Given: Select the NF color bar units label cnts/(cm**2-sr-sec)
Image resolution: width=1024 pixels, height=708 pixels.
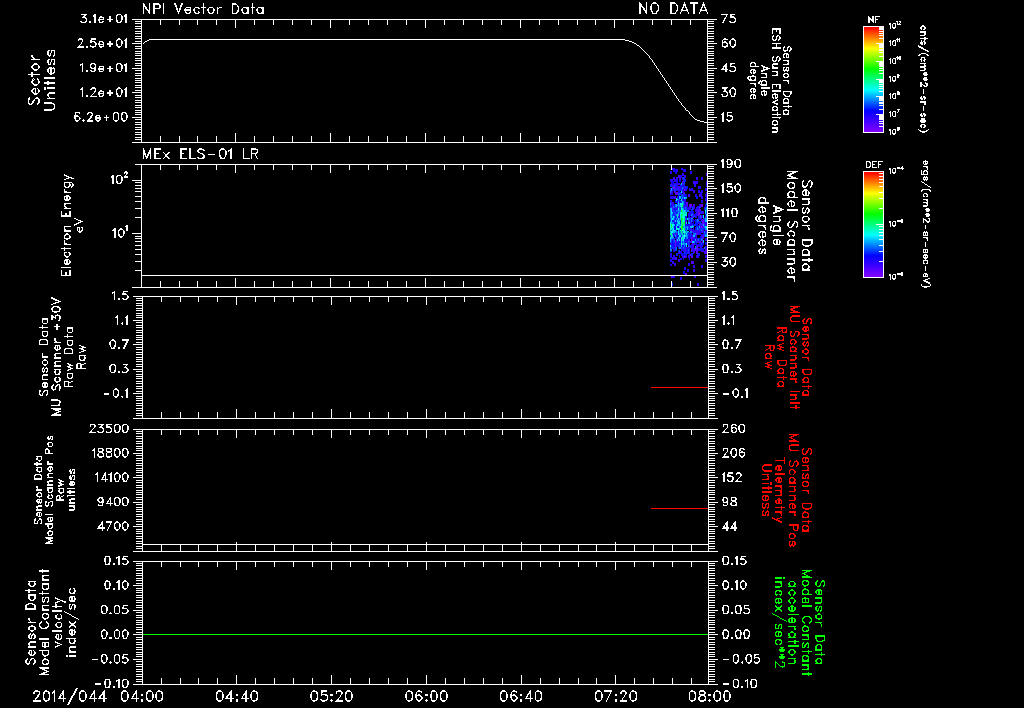Looking at the screenshot, I should (923, 78).
